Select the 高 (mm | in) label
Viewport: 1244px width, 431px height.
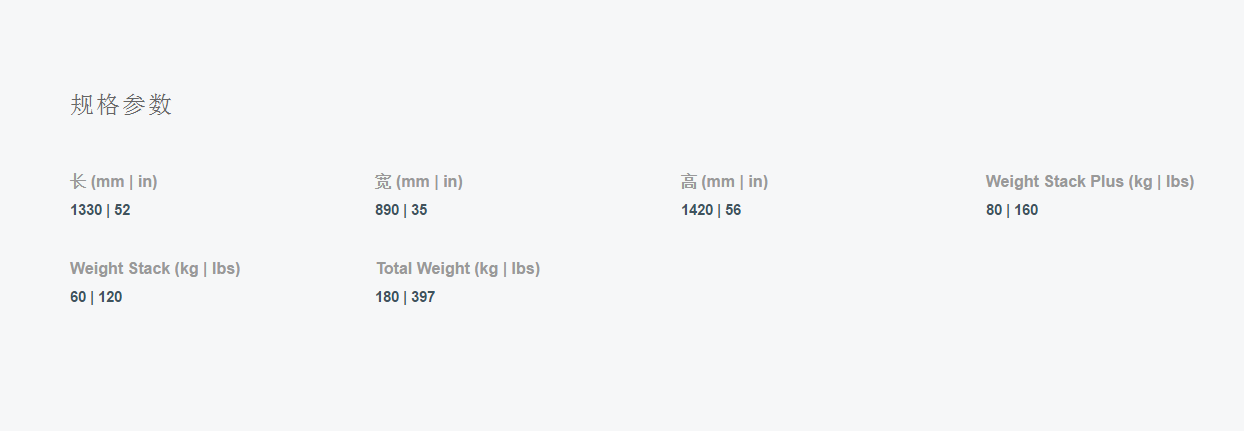(724, 181)
